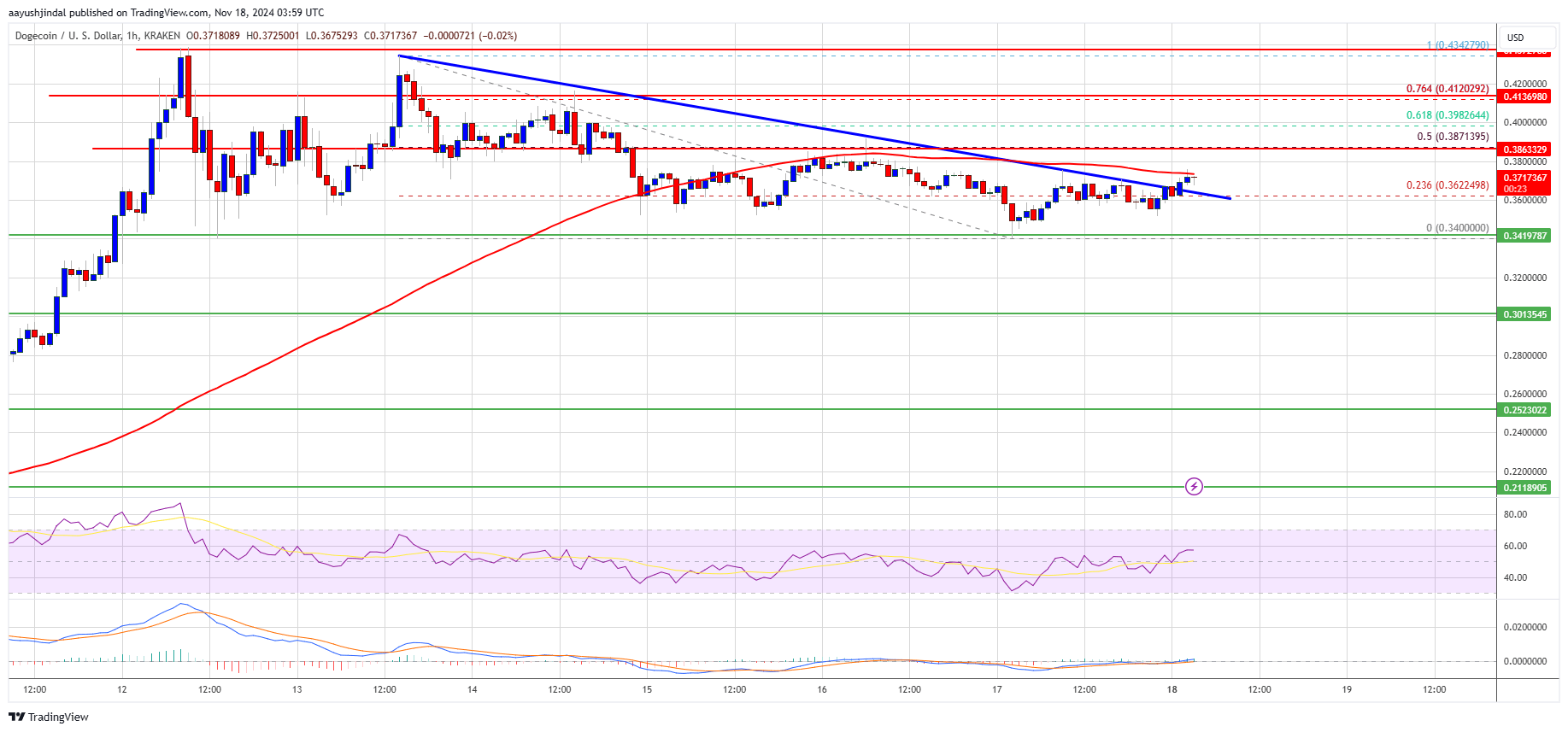Viewport: 1568px width, 732px height.
Task: Click the Fib level 0 (0.3400000) label
Action: [1458, 228]
